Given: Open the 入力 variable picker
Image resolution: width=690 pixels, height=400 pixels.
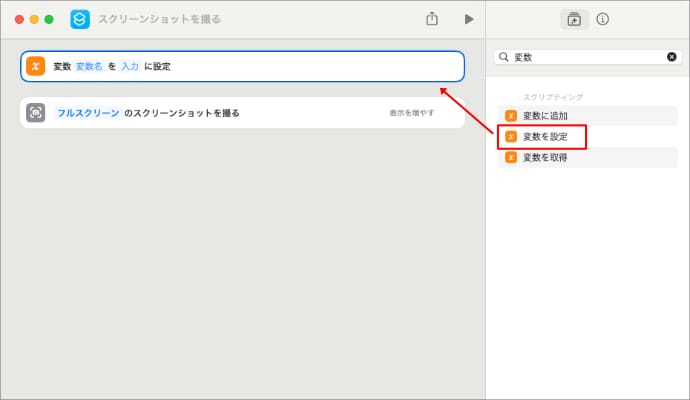Looking at the screenshot, I should [x=130, y=66].
